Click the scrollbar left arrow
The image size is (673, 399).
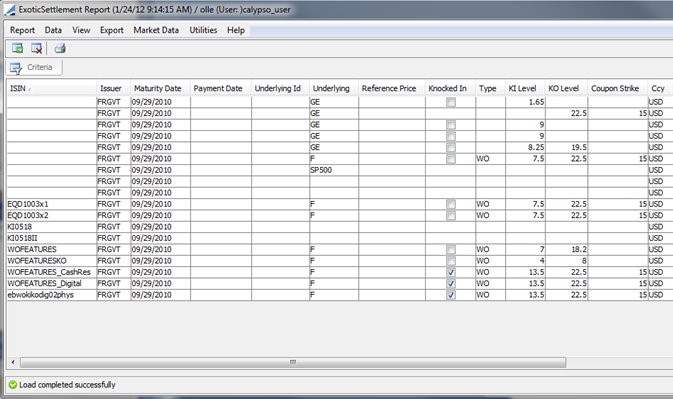(x=13, y=363)
